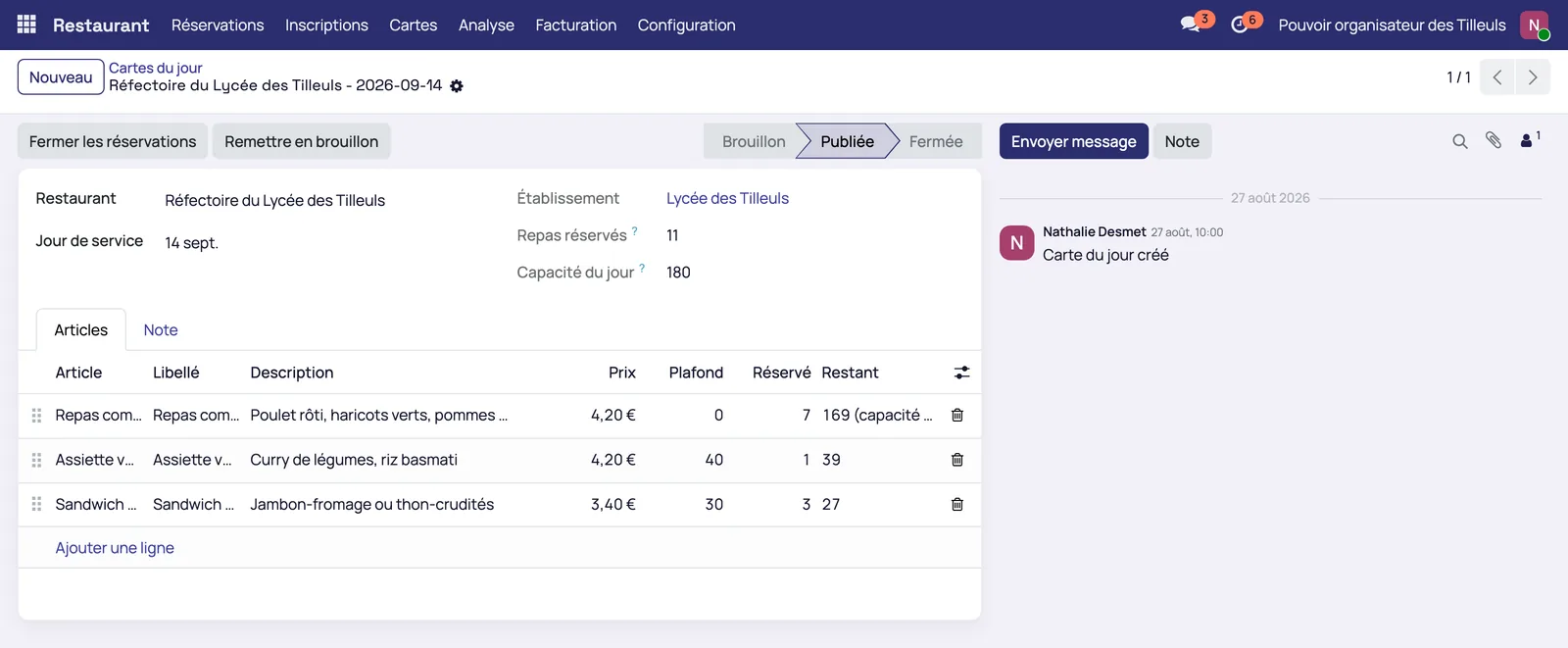
Task: Open the company switcher Pouvoir organisateur des Tilleuls
Action: [x=1392, y=25]
